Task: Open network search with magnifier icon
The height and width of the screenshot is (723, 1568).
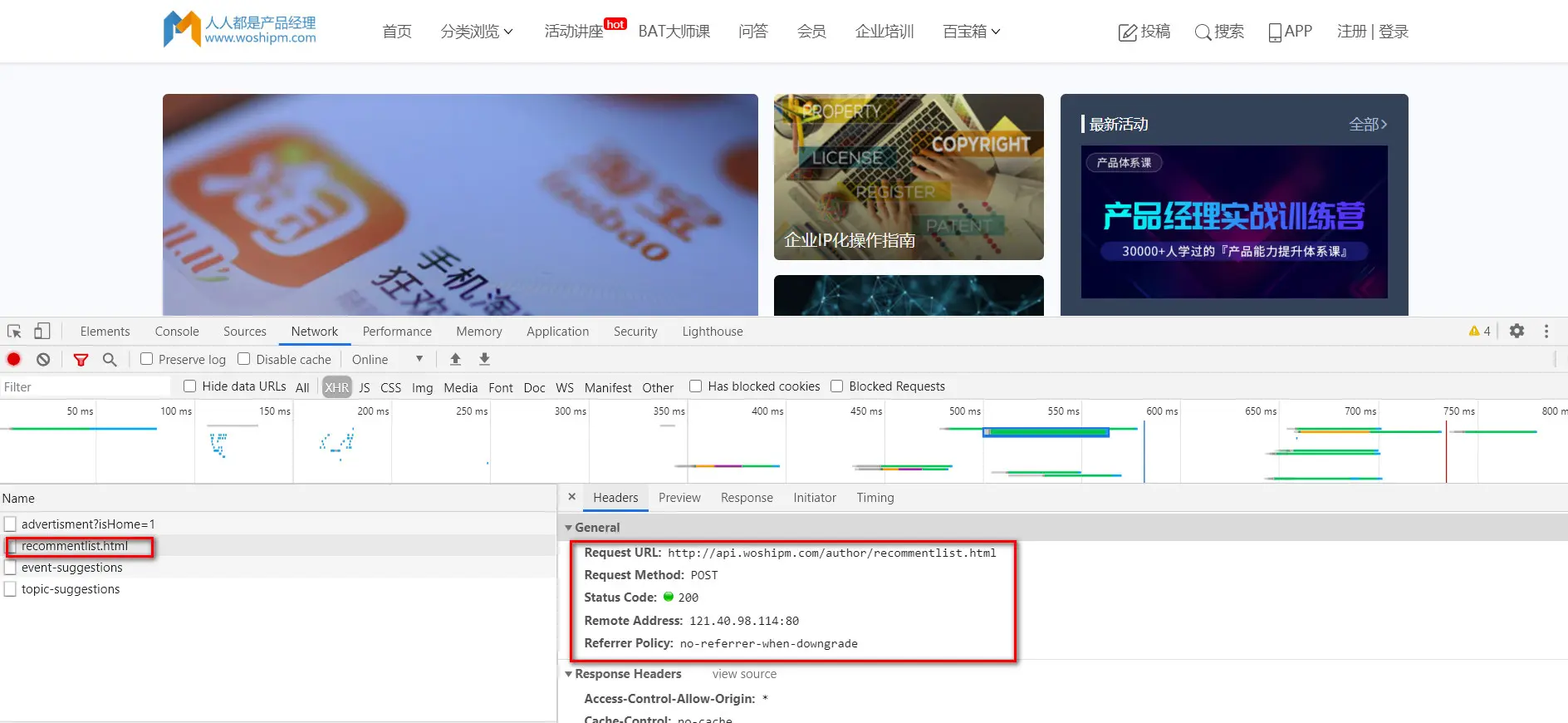Action: 110,359
